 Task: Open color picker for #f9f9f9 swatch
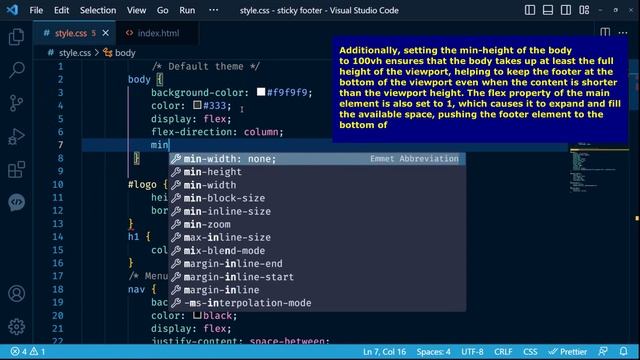pos(261,92)
